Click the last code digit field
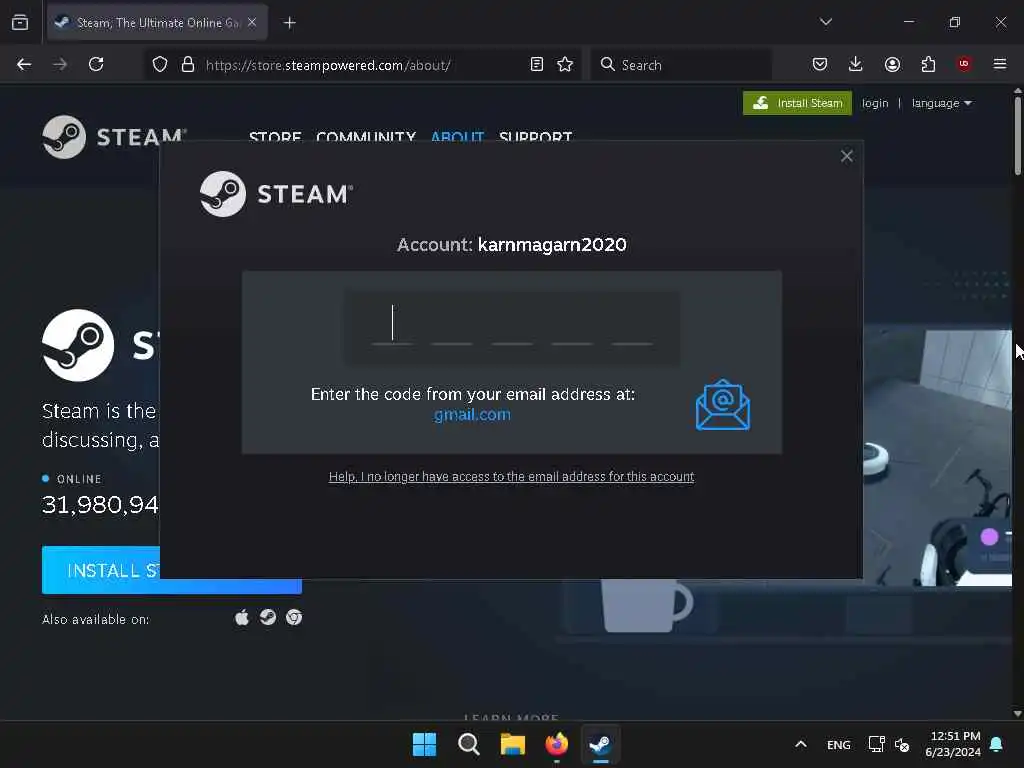 pos(632,325)
